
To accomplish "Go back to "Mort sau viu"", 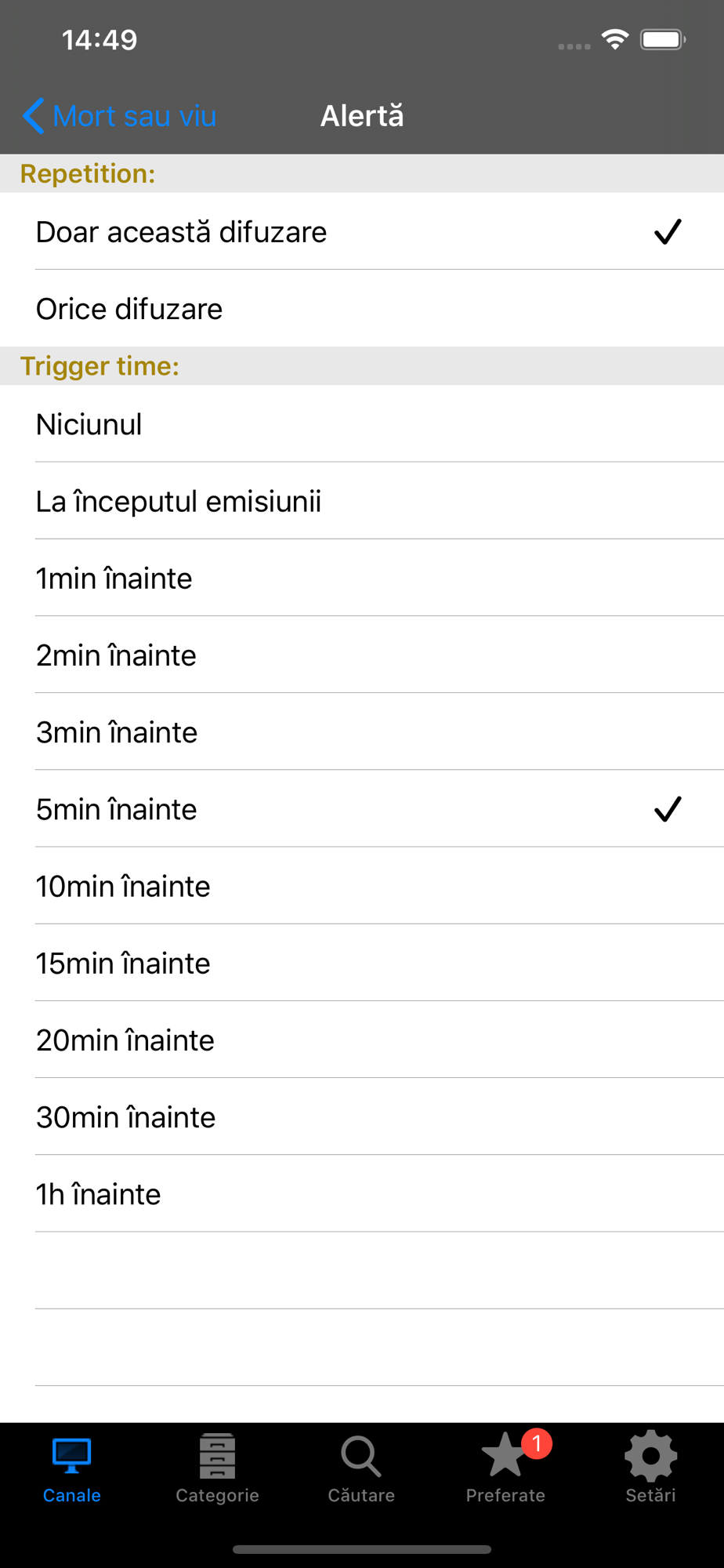I will [x=134, y=116].
